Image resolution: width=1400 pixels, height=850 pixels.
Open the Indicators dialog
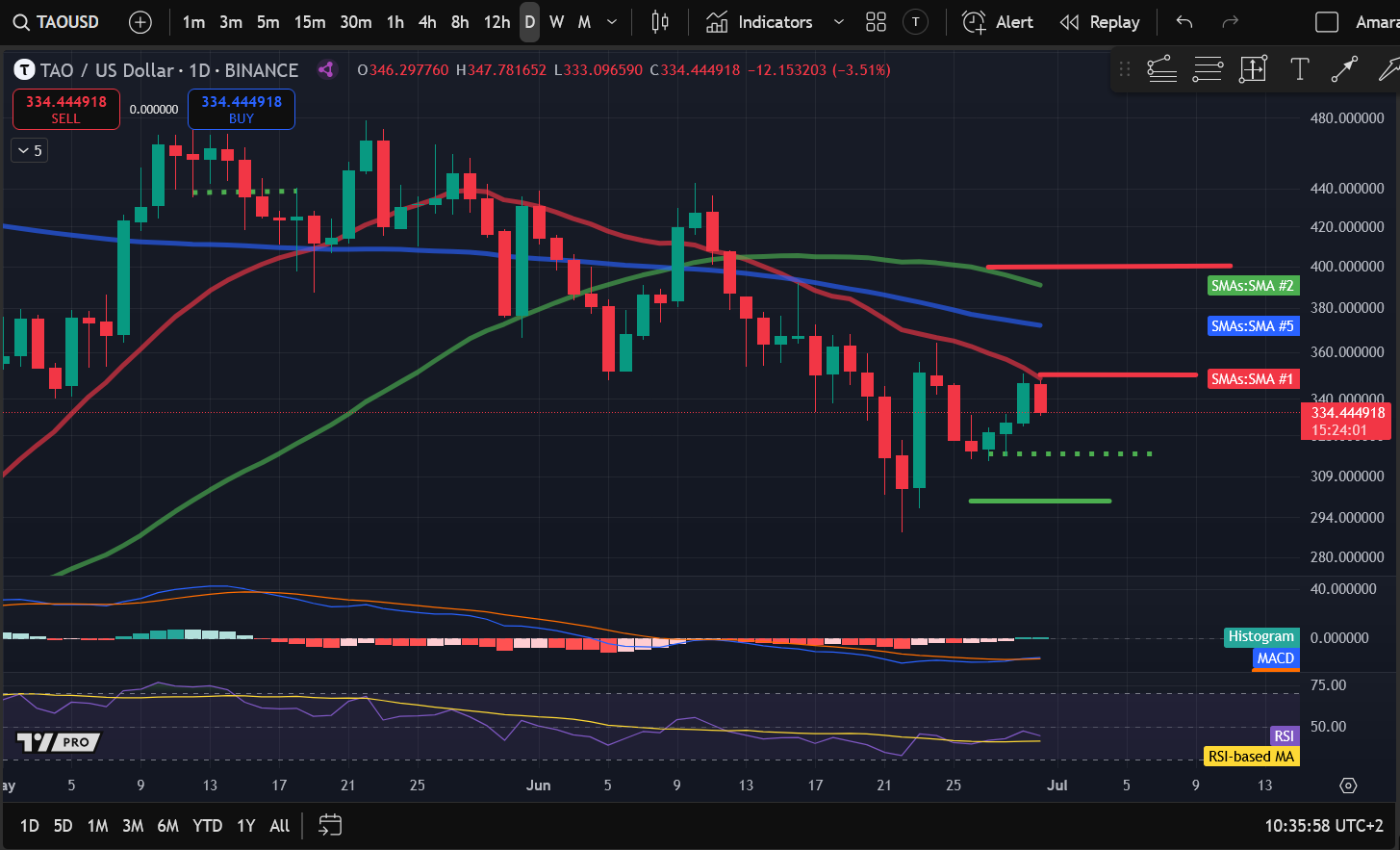(760, 22)
